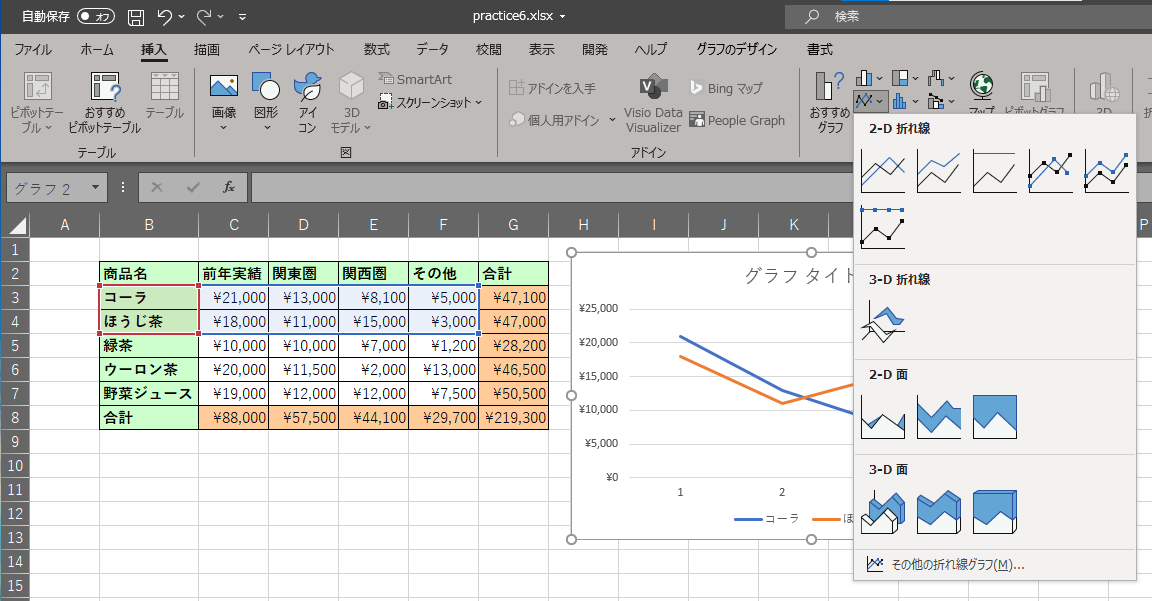This screenshot has width=1152, height=601.
Task: Select the 2-D area chart option
Action: pyautogui.click(x=883, y=417)
